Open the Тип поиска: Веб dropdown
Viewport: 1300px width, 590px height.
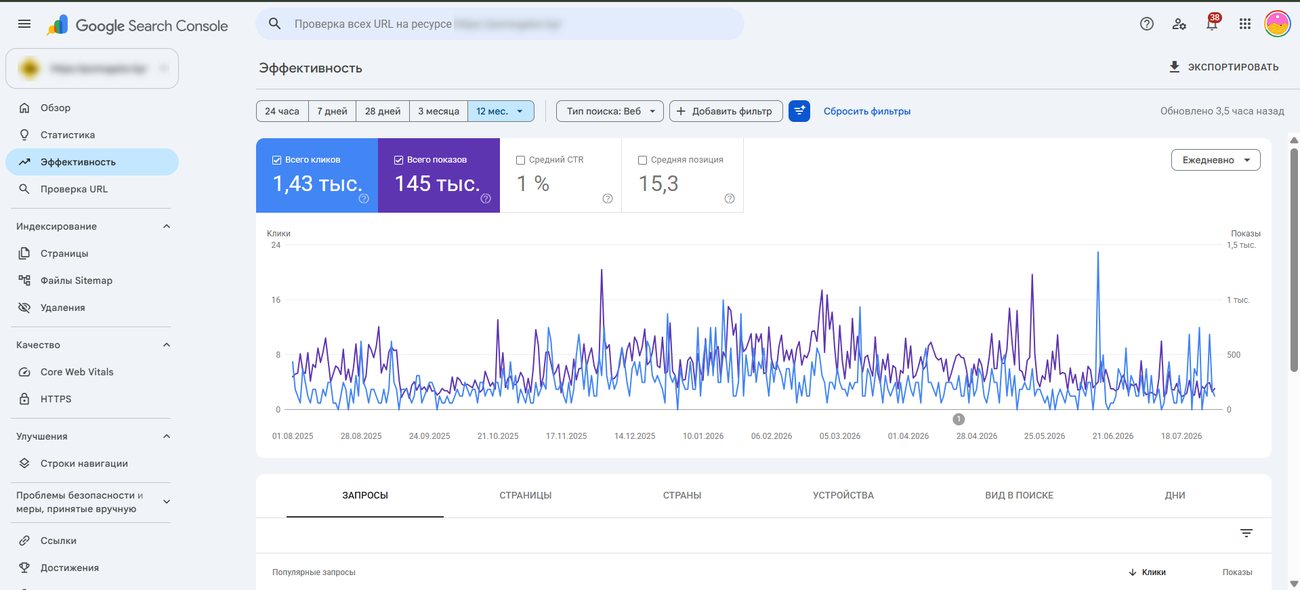(610, 111)
